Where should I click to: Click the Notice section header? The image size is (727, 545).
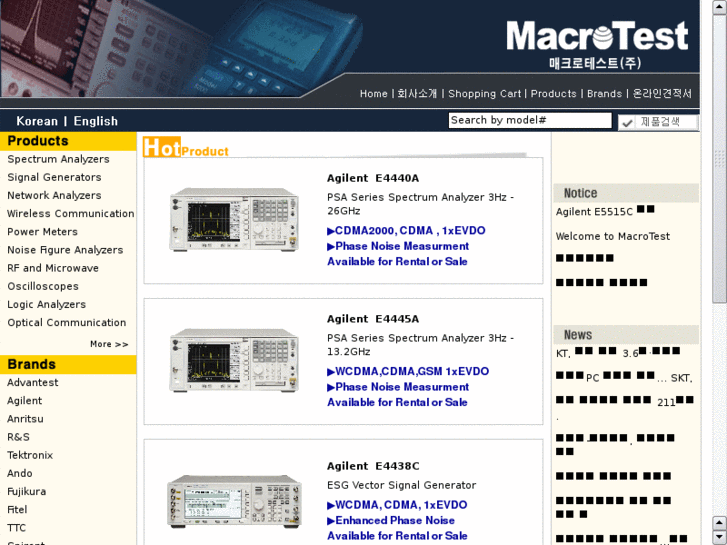pyautogui.click(x=626, y=193)
